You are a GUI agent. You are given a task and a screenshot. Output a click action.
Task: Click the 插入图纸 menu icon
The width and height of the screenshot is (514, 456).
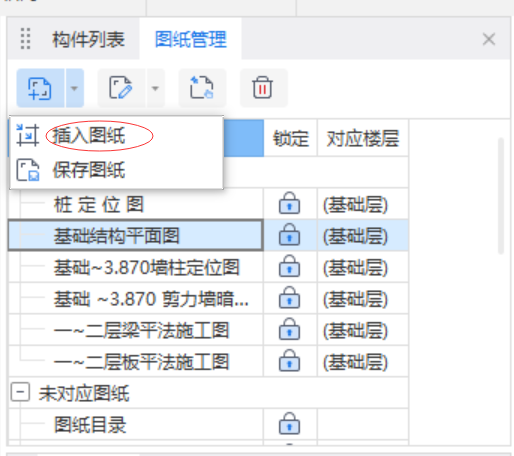(28, 136)
